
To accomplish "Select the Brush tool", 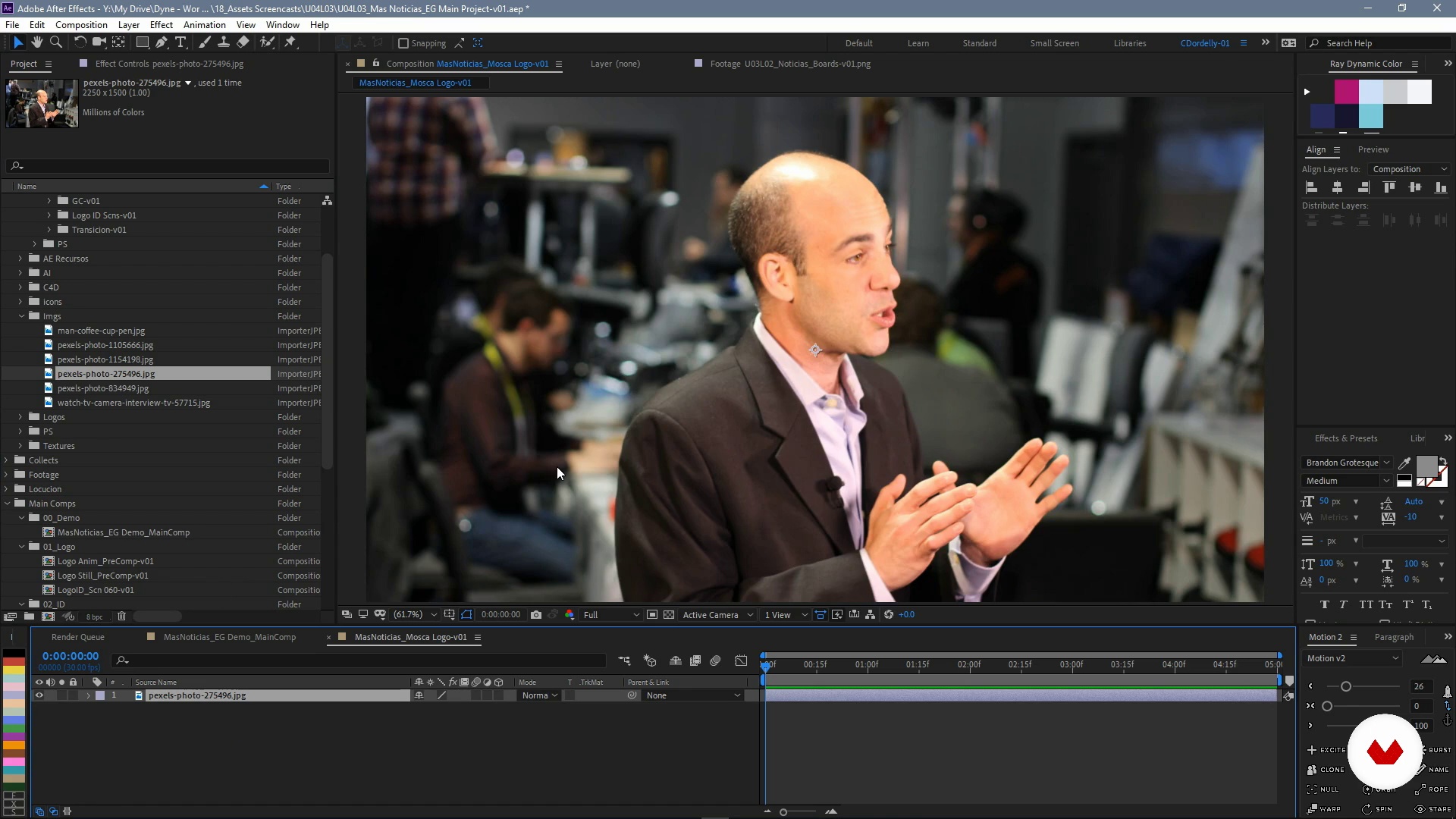I will (x=204, y=42).
